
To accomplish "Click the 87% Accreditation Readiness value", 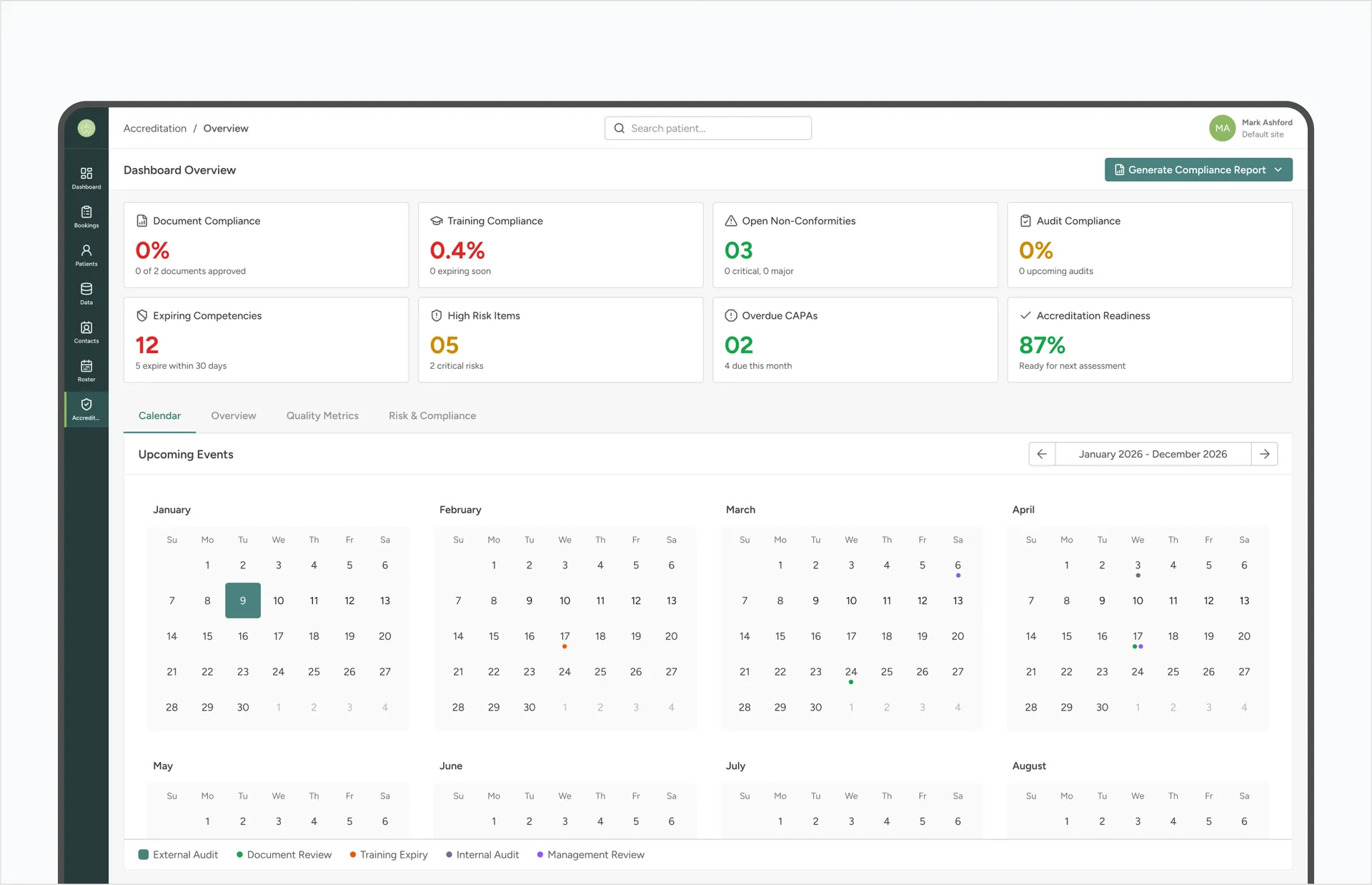I will click(x=1042, y=345).
